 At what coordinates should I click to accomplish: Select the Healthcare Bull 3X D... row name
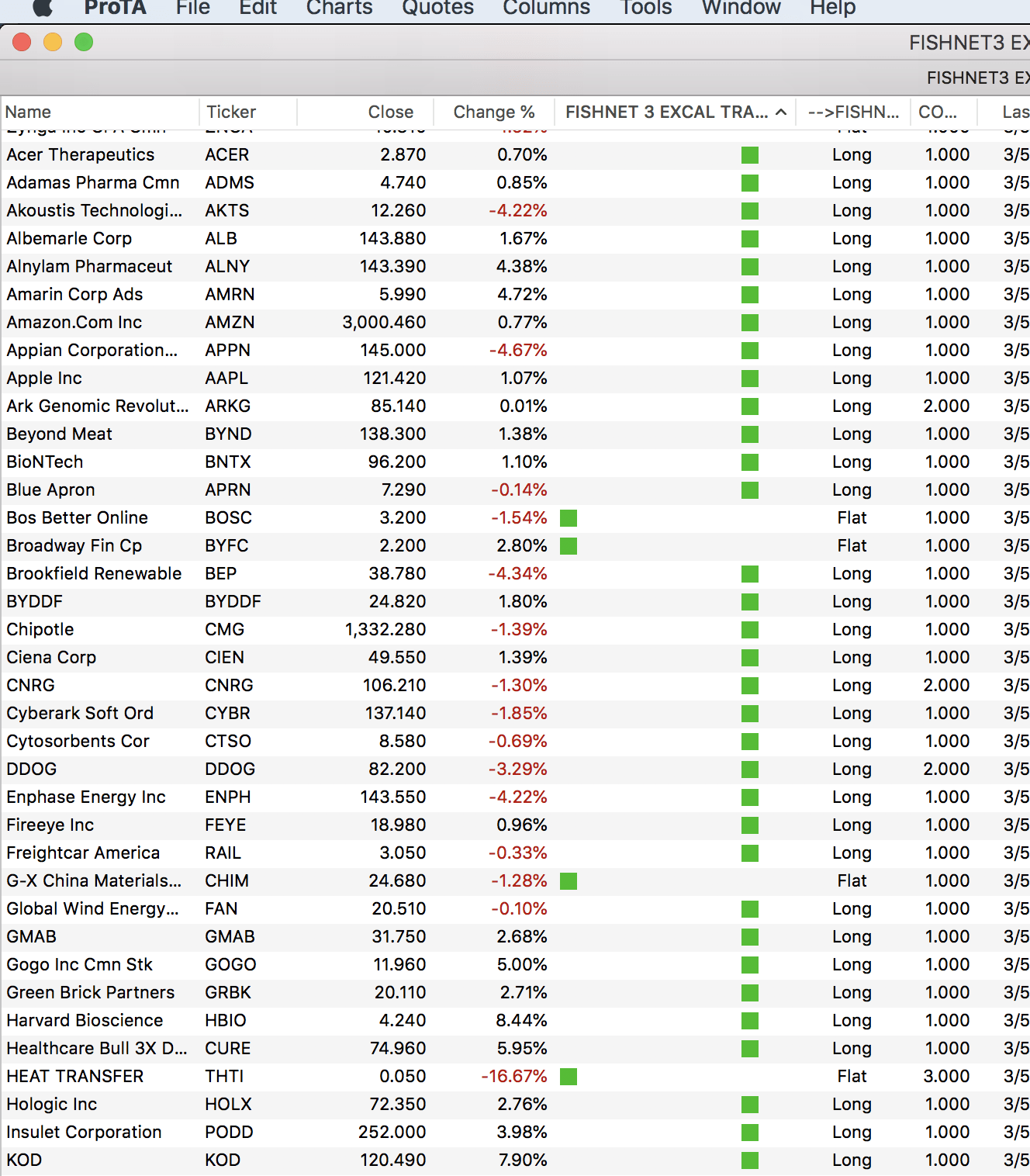97,1048
